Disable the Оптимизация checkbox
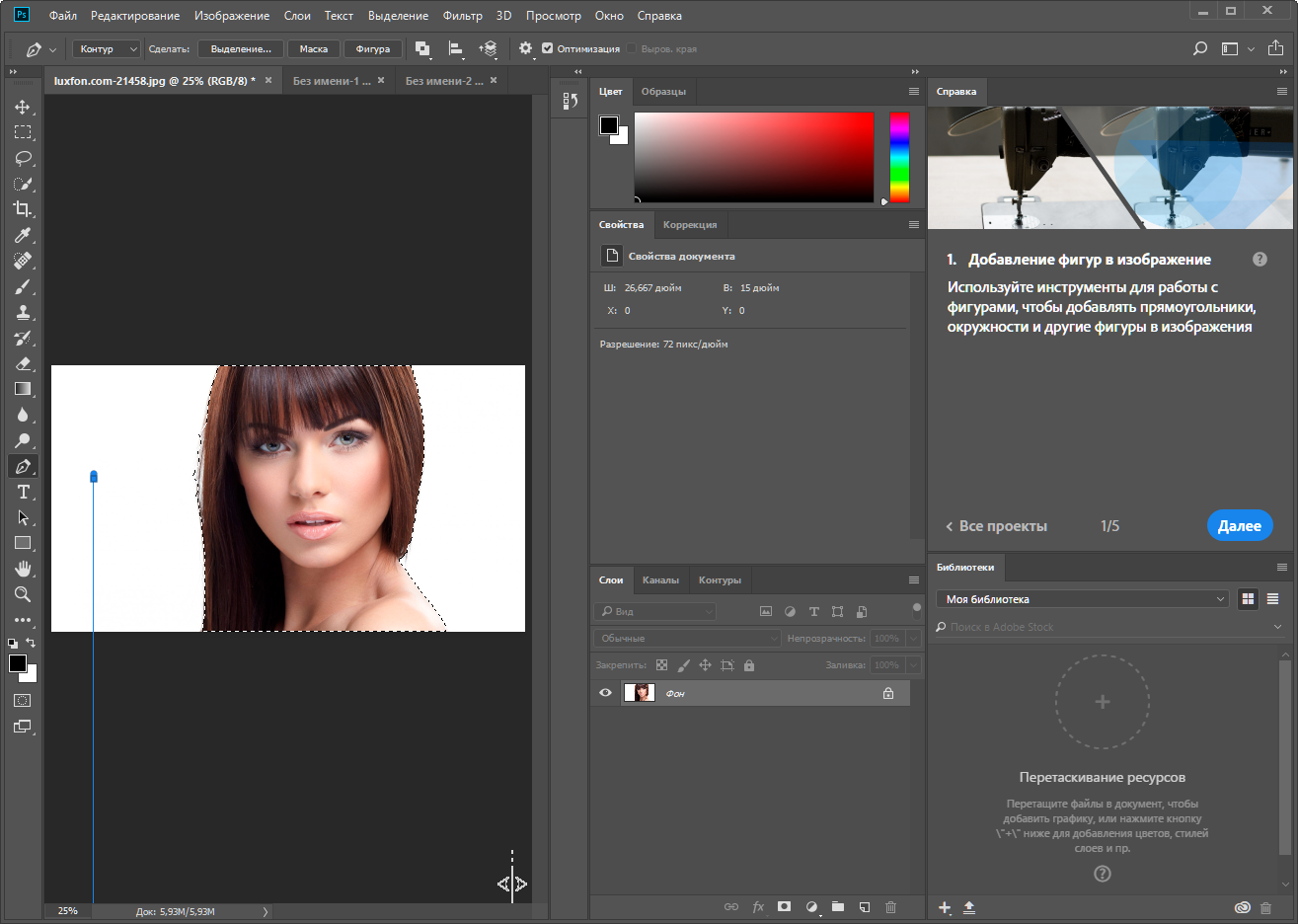This screenshot has width=1298, height=924. [547, 48]
